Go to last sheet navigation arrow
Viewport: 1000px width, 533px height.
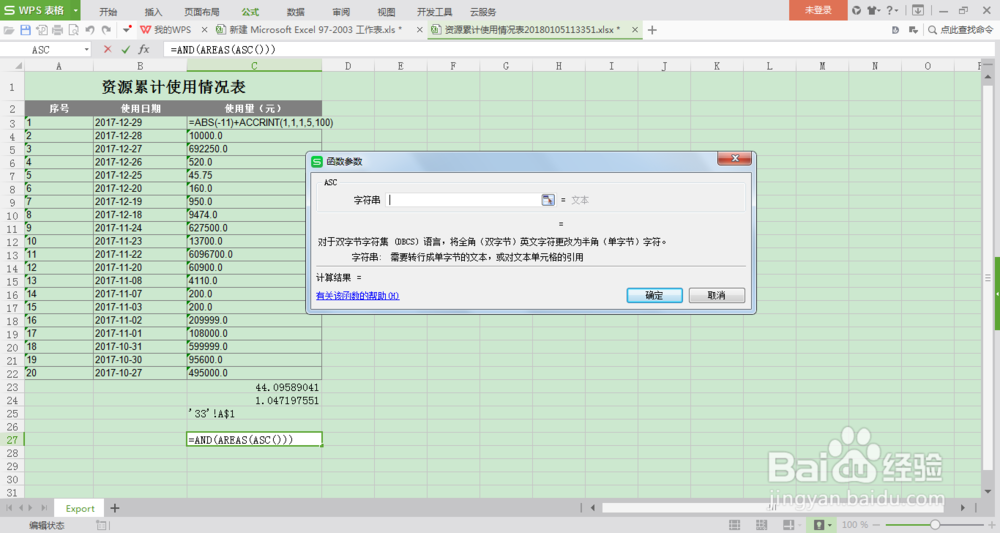pyautogui.click(x=44, y=508)
